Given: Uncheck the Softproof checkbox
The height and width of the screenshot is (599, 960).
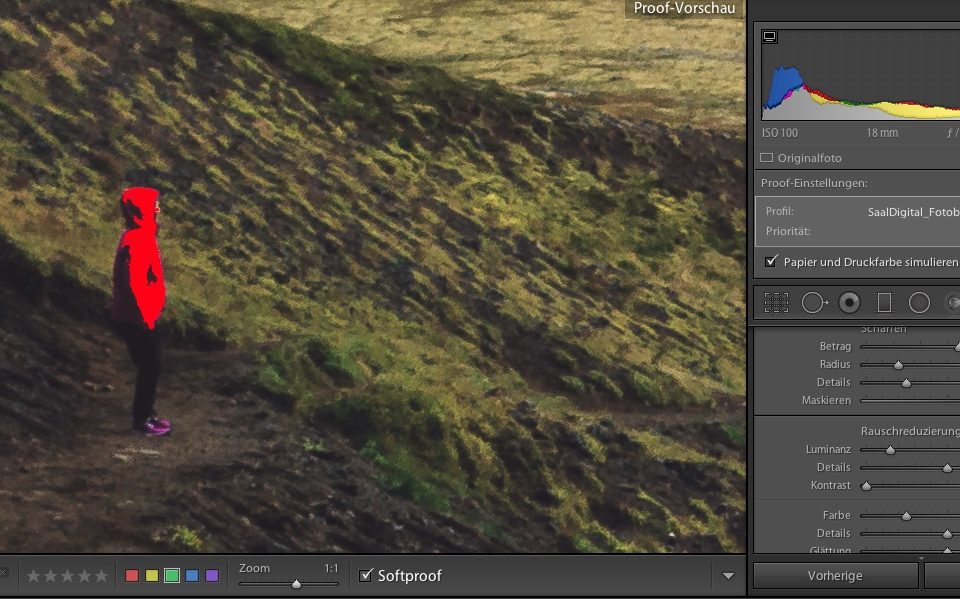Looking at the screenshot, I should [366, 575].
